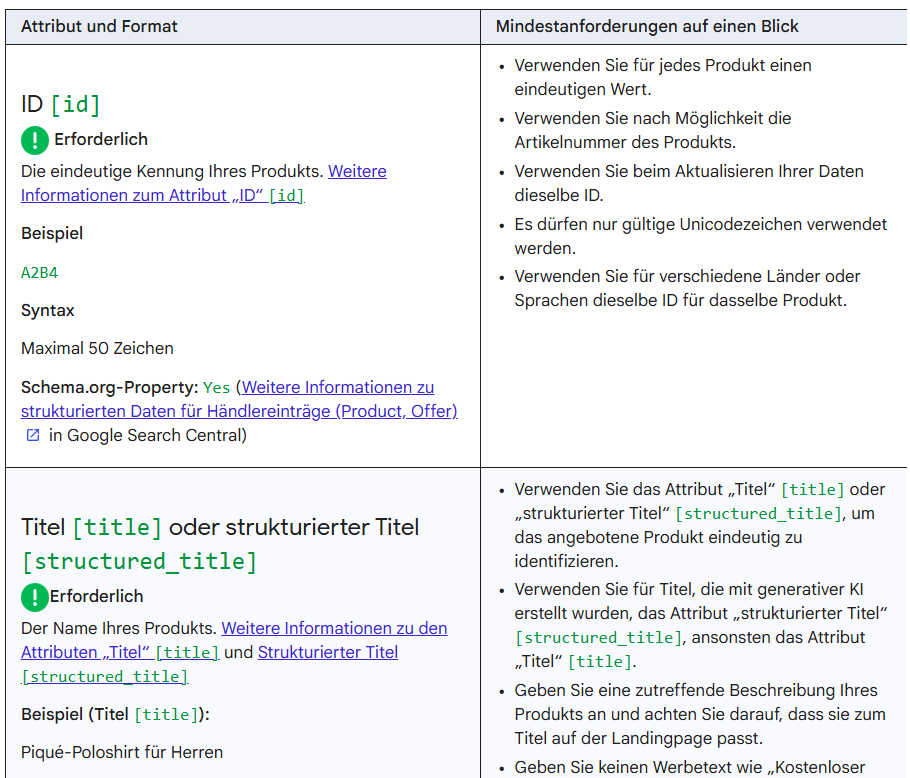Click the 'Schema.org-Property:' label
The width and height of the screenshot is (910, 778).
click(110, 387)
